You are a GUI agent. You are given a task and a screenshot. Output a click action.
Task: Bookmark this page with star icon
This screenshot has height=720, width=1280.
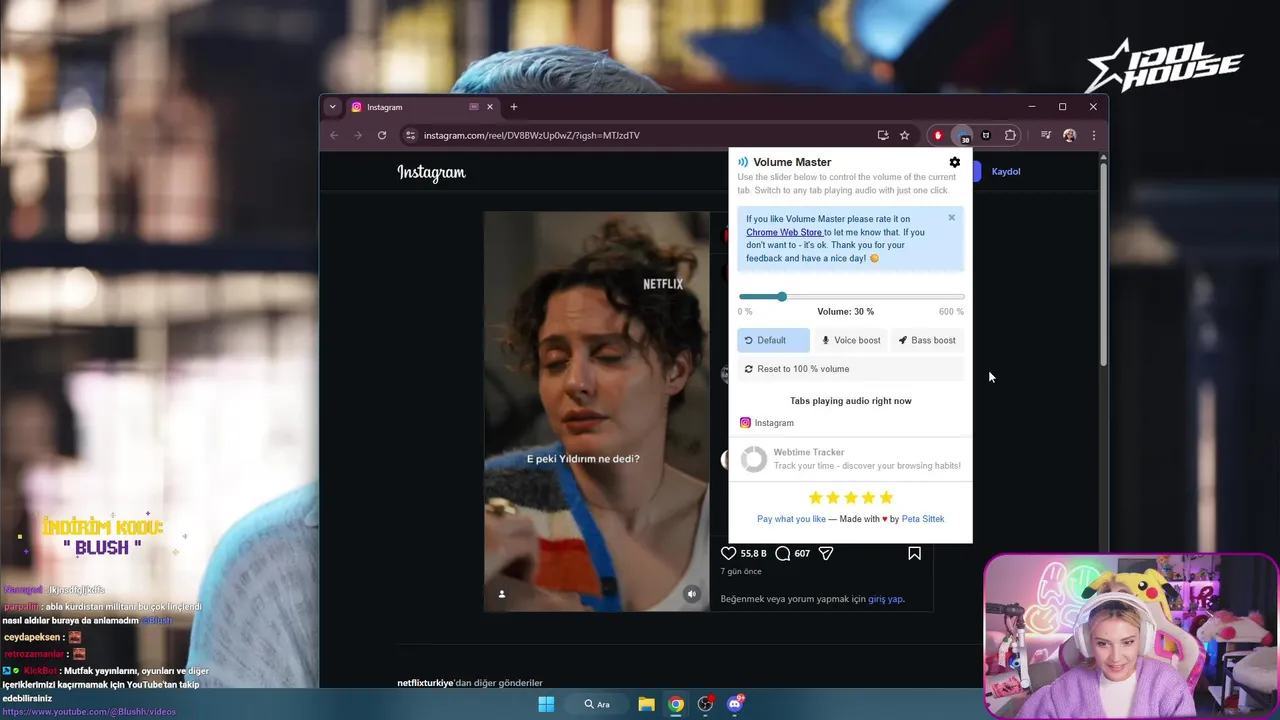(904, 135)
